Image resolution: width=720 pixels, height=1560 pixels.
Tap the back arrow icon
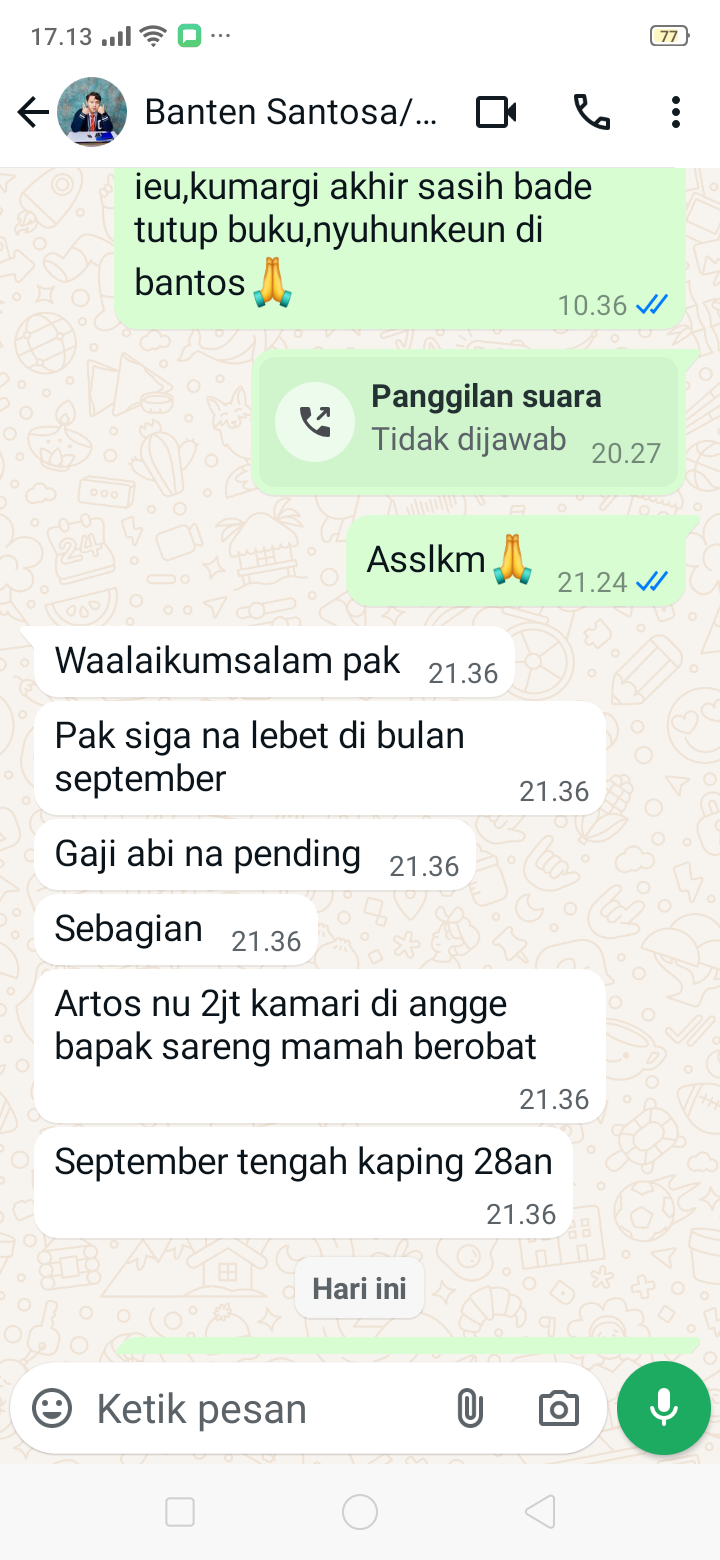tap(33, 113)
